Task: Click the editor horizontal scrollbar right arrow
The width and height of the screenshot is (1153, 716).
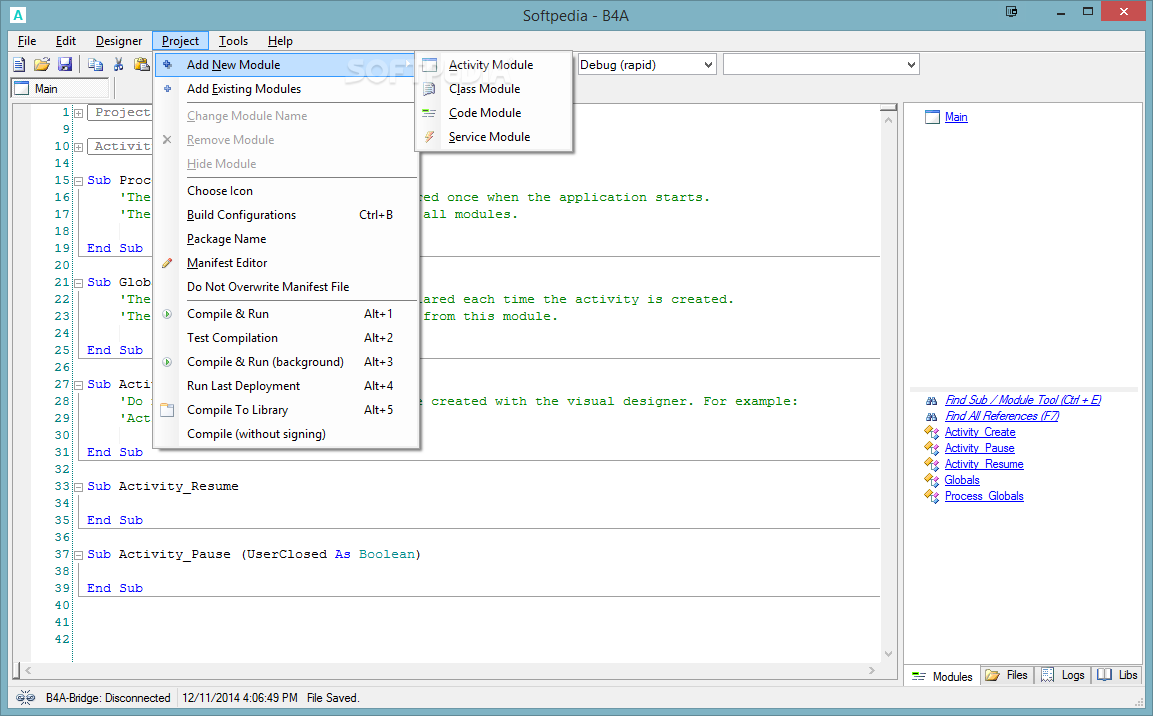Action: [872, 670]
